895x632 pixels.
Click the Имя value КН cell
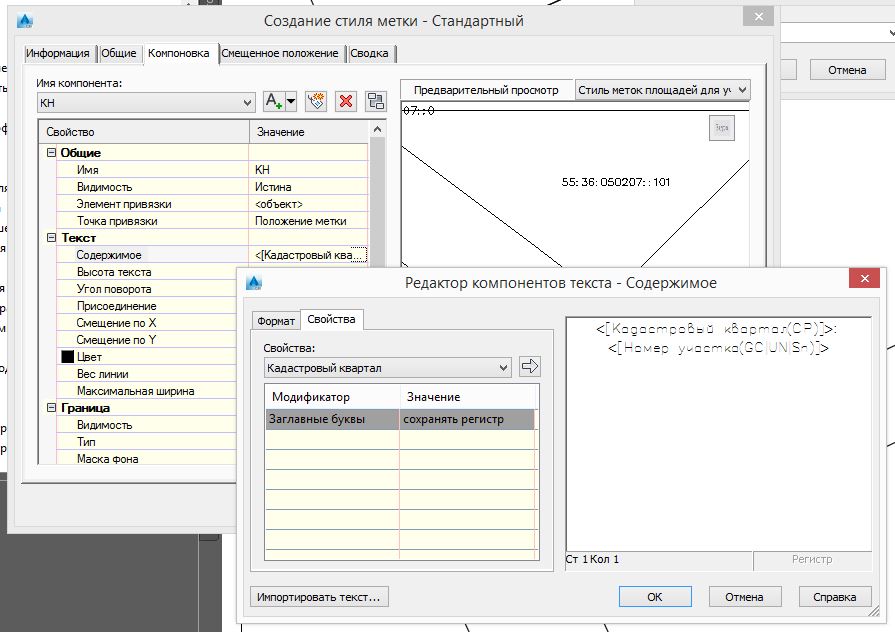pyautogui.click(x=308, y=170)
